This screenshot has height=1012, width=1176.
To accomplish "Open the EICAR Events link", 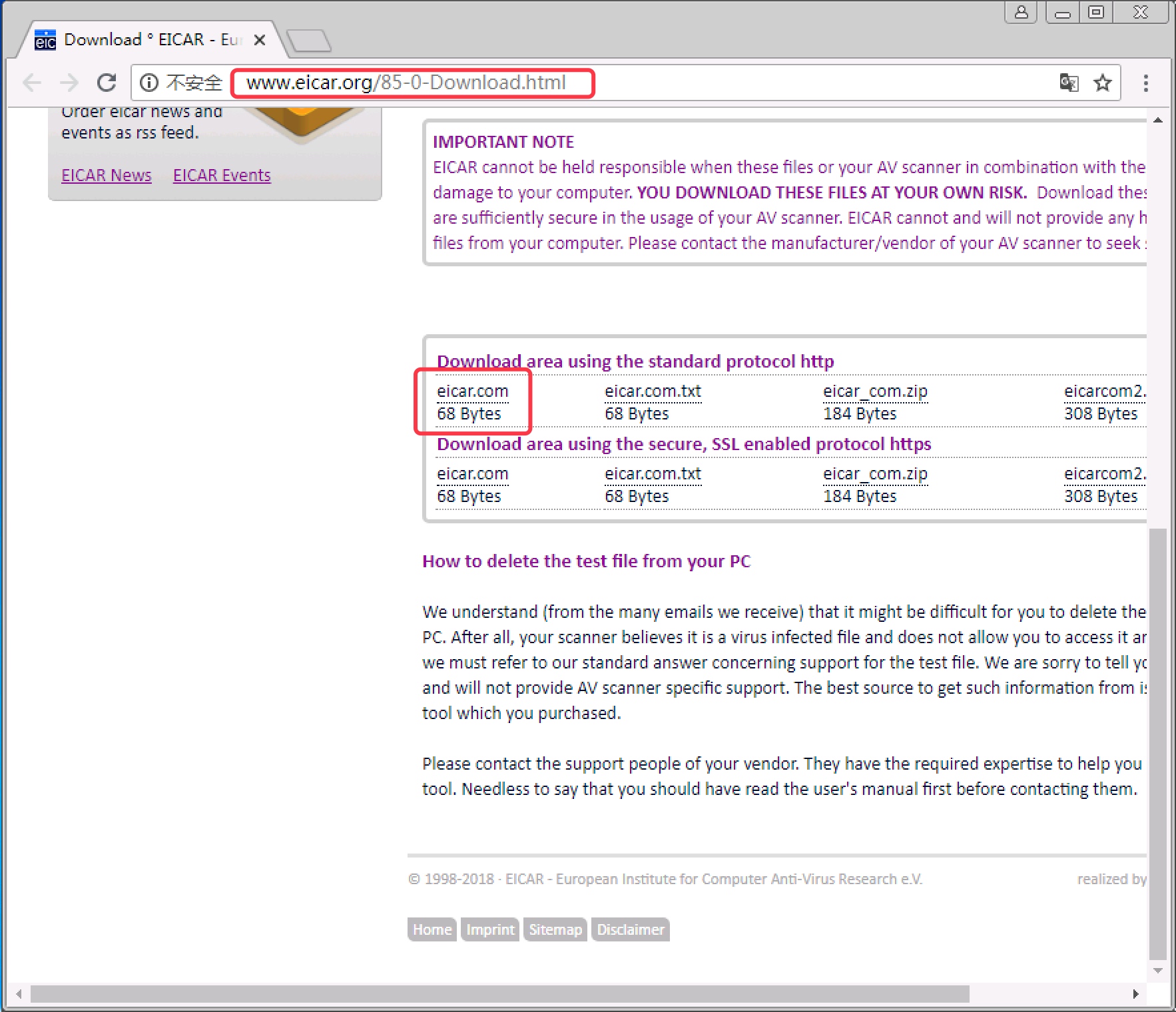I will click(222, 175).
